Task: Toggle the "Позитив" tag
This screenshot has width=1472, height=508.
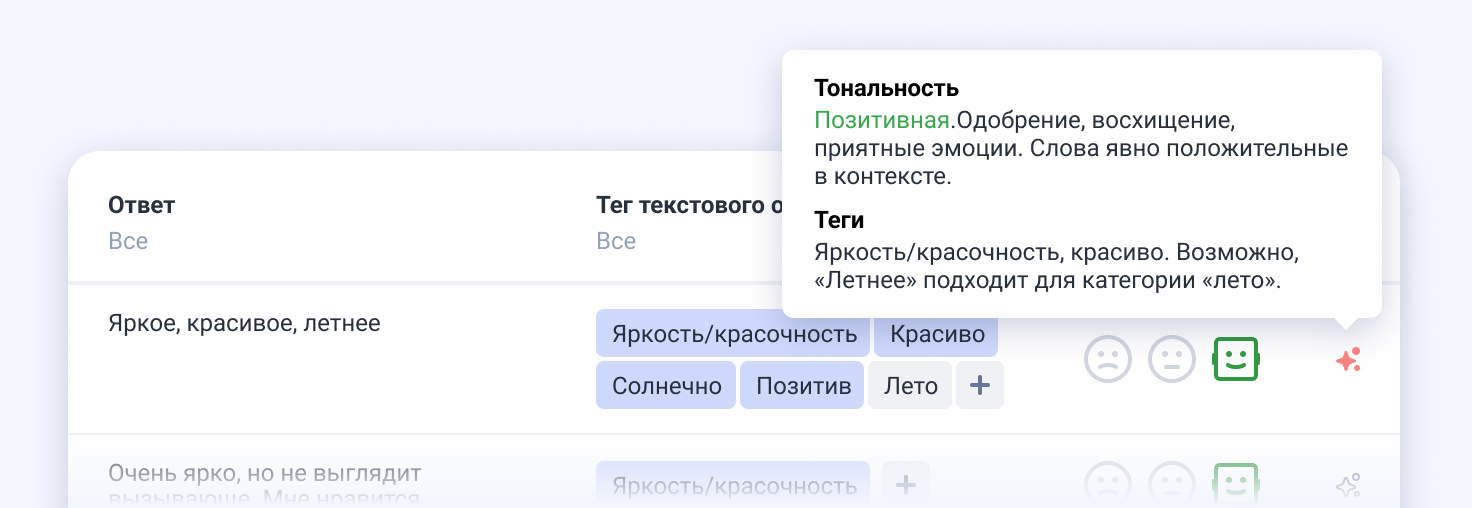Action: [x=802, y=386]
